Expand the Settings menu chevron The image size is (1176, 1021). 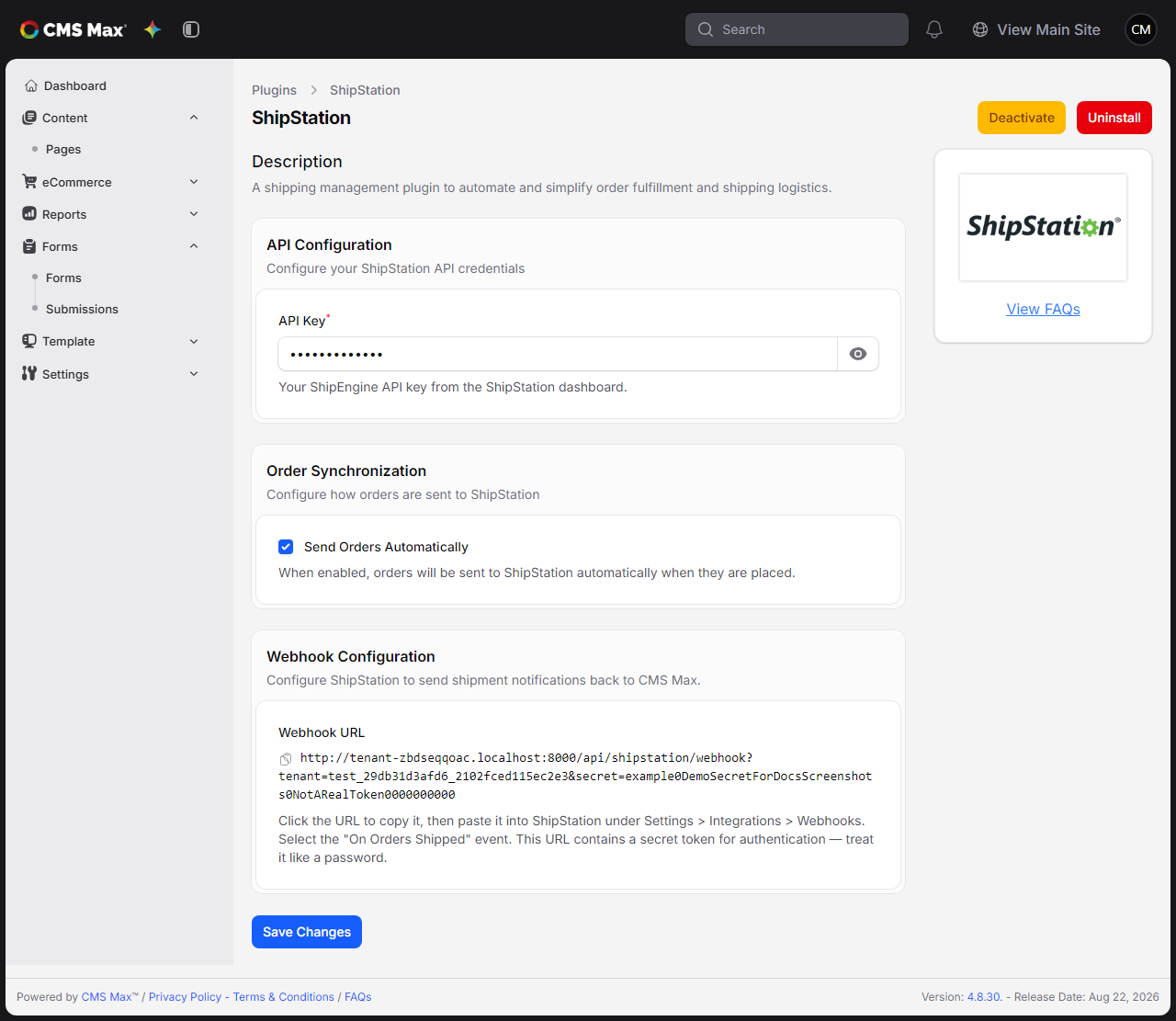click(194, 374)
